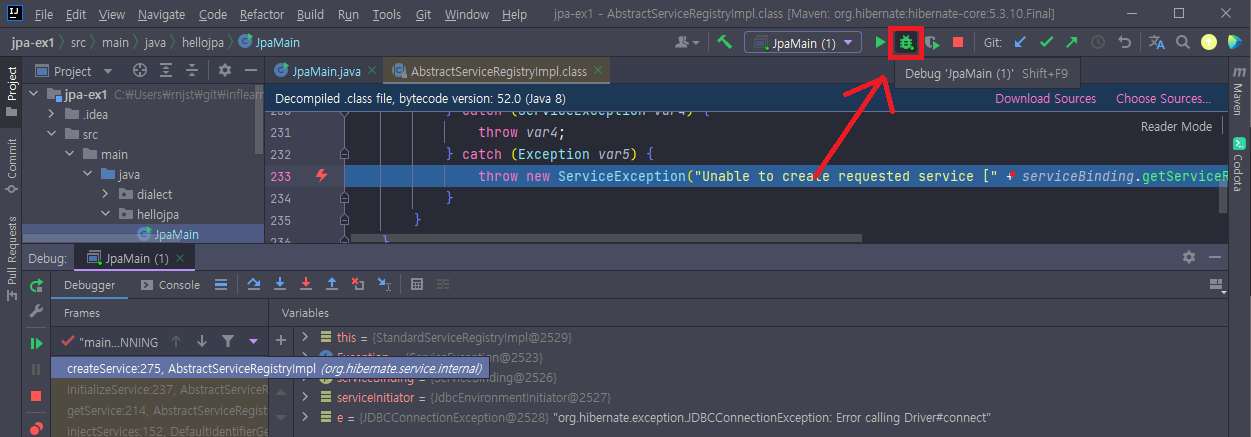Open the Git menu

(422, 15)
